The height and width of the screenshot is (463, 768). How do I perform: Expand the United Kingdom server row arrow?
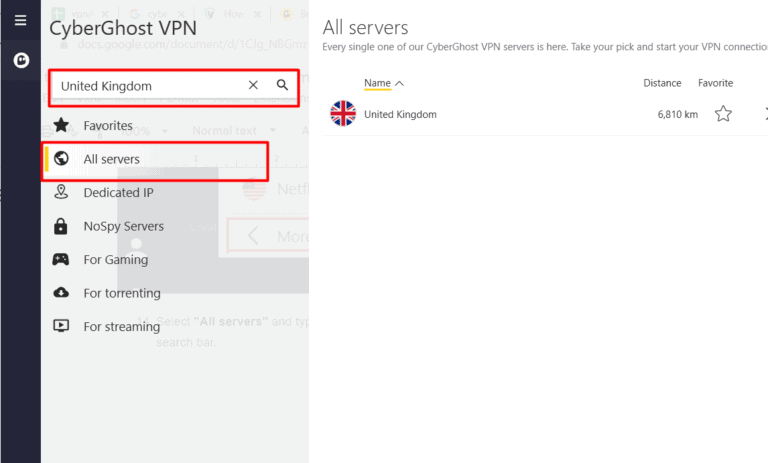764,114
